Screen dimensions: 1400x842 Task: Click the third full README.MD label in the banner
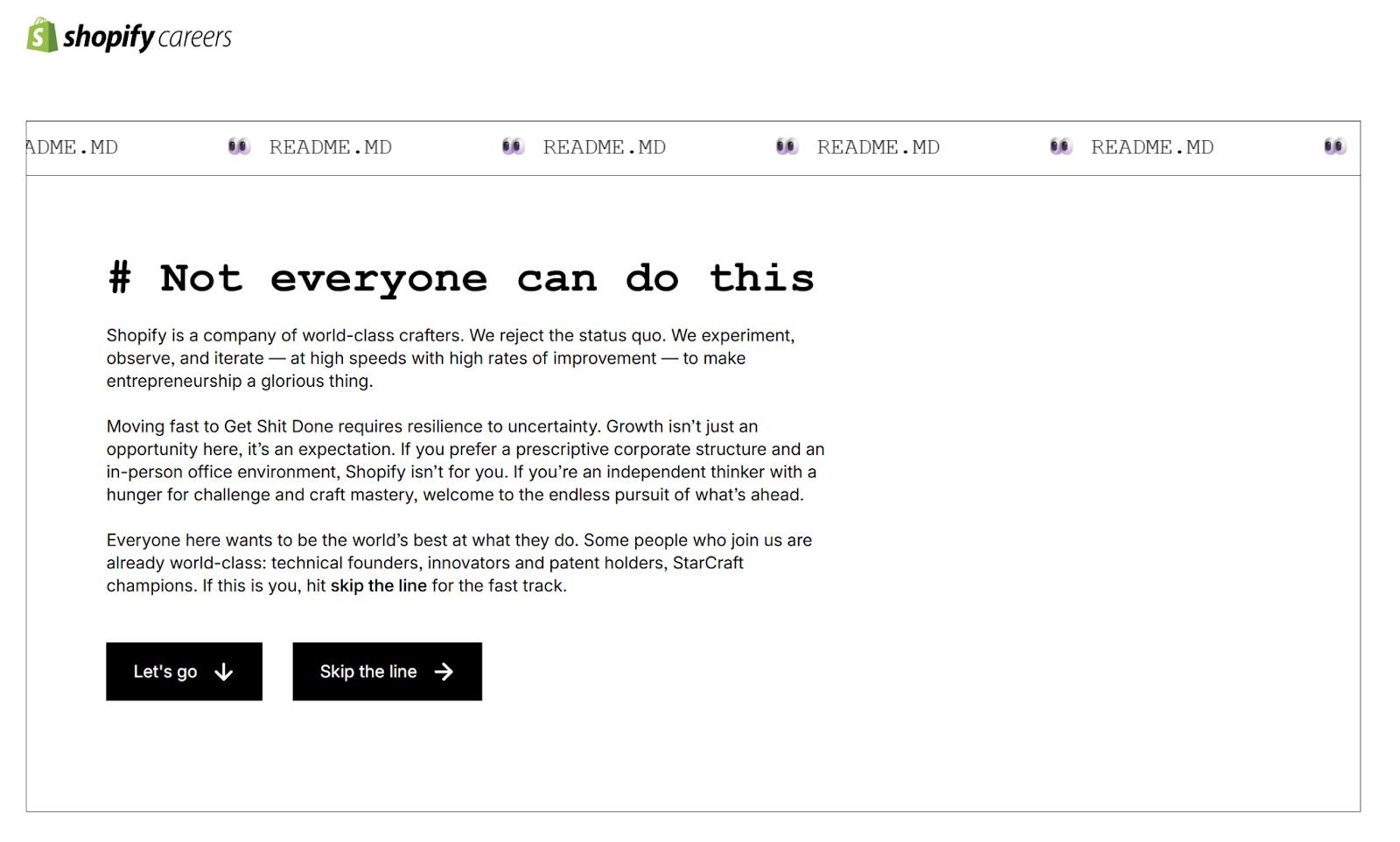point(878,147)
